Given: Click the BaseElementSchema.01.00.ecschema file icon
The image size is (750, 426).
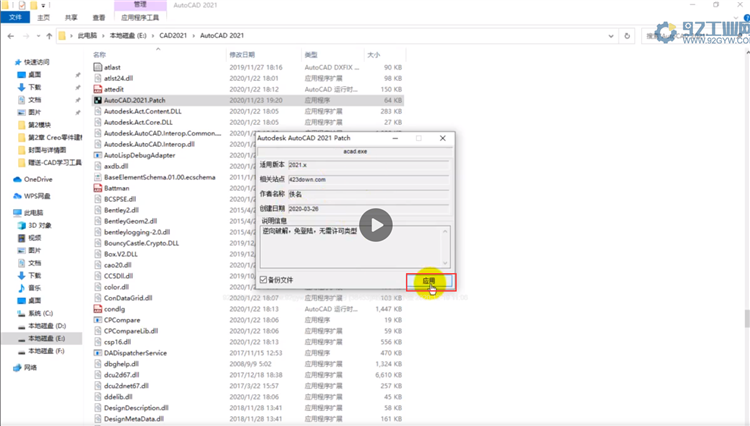Looking at the screenshot, I should (98, 177).
